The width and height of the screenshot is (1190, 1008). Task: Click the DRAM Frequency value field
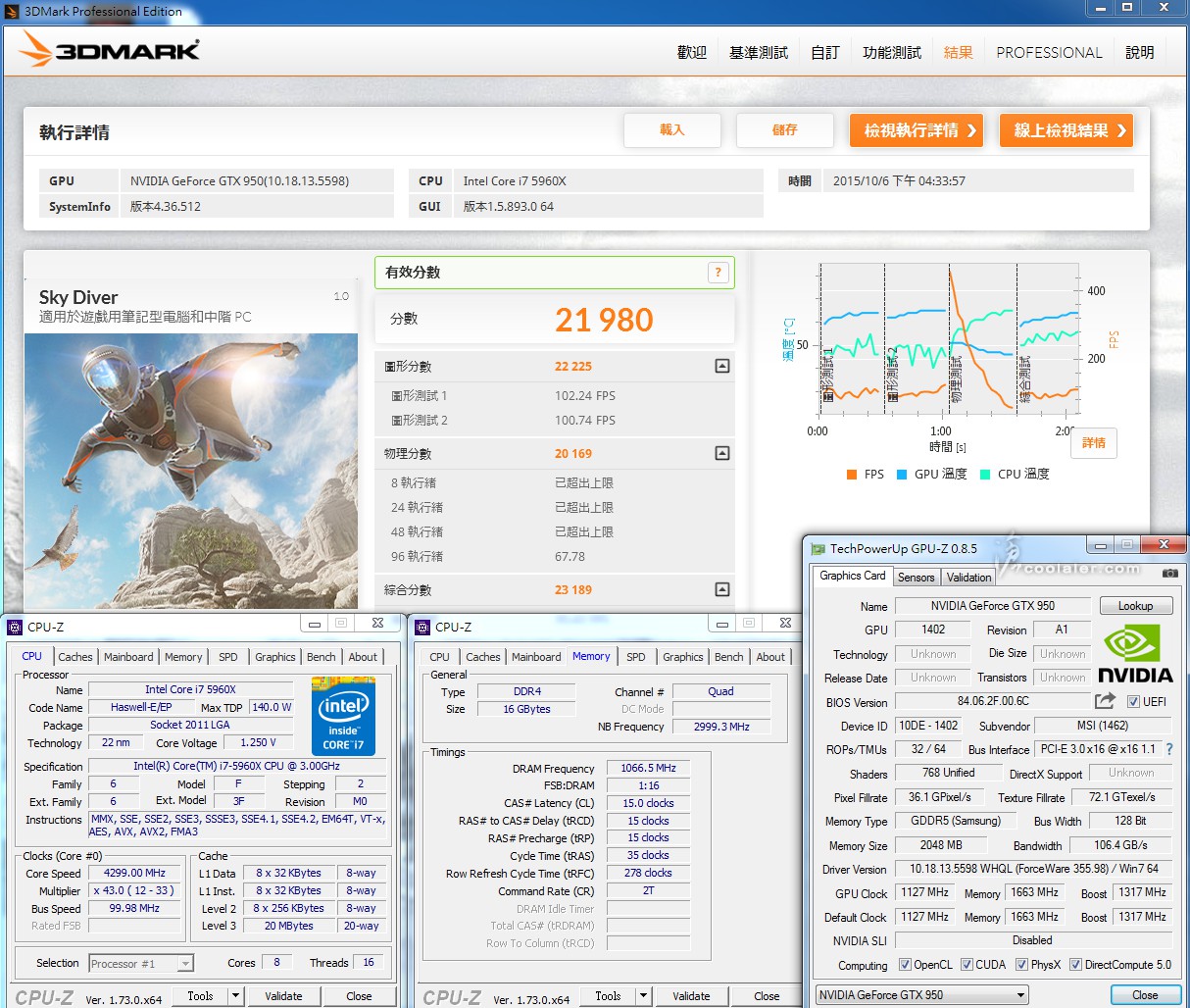coord(648,768)
